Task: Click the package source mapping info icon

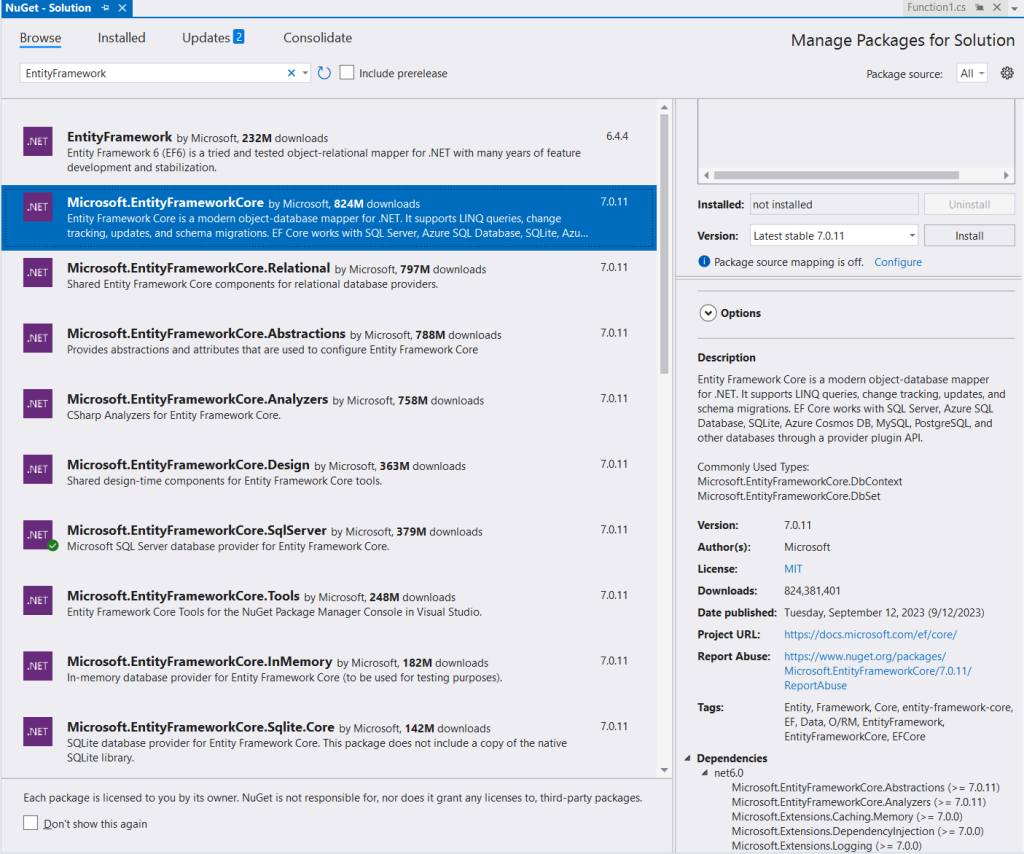Action: point(704,262)
